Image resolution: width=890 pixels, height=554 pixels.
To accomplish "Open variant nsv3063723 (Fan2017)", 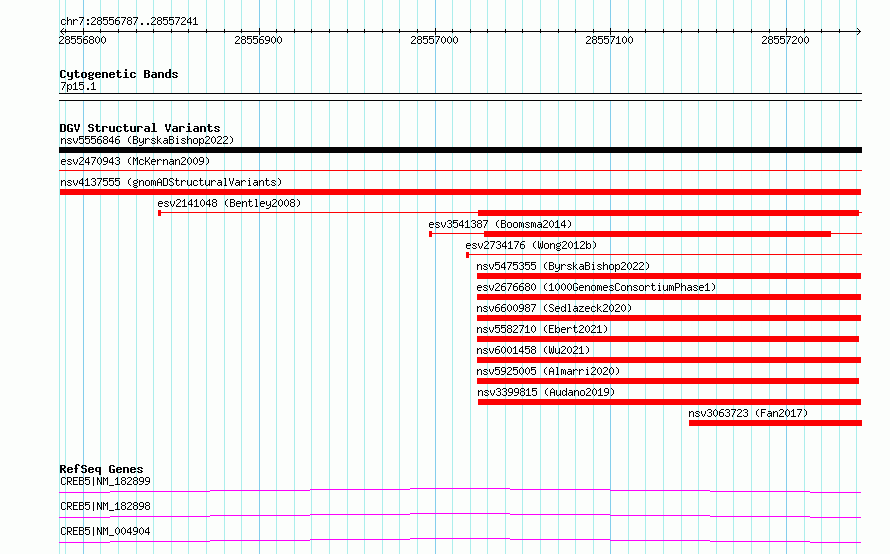I will pos(748,413).
